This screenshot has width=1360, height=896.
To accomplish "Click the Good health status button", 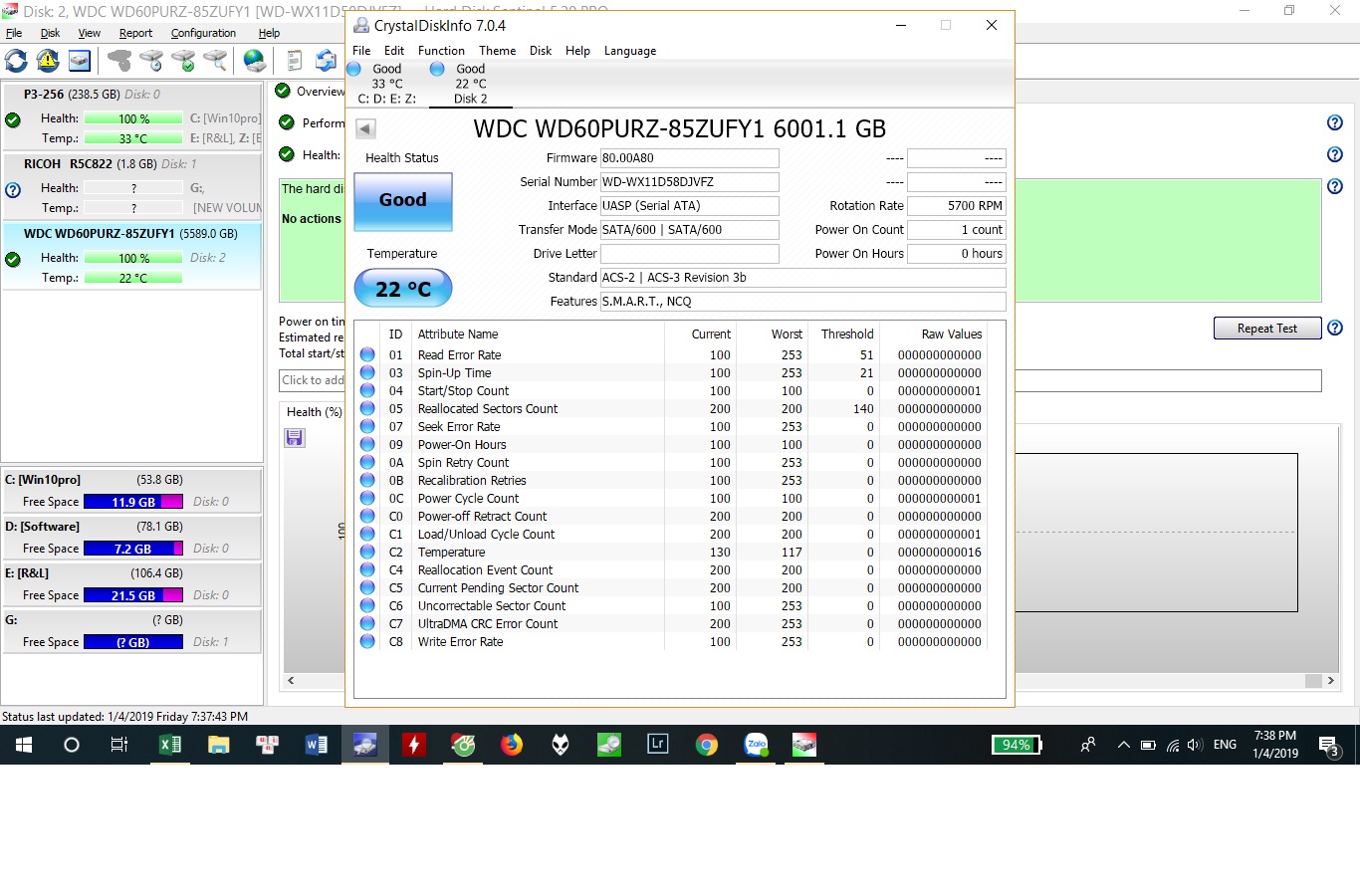I will click(x=403, y=200).
